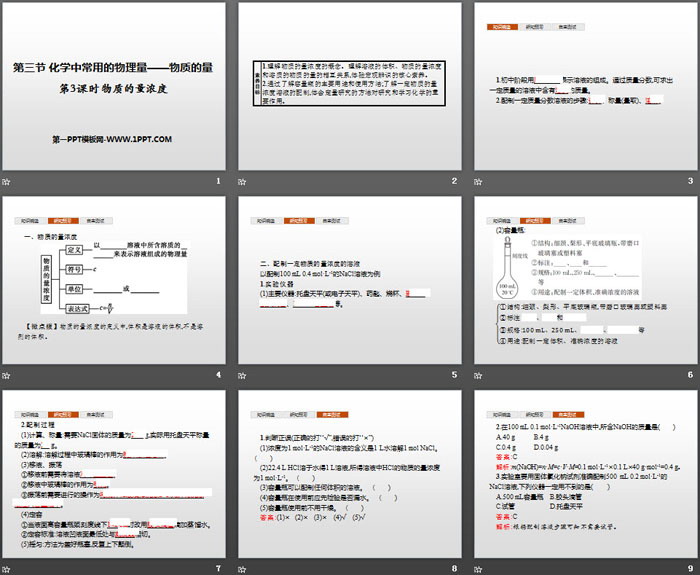This screenshot has width=700, height=575.
Task: Click the animation star icon under slide 3
Action: (478, 182)
